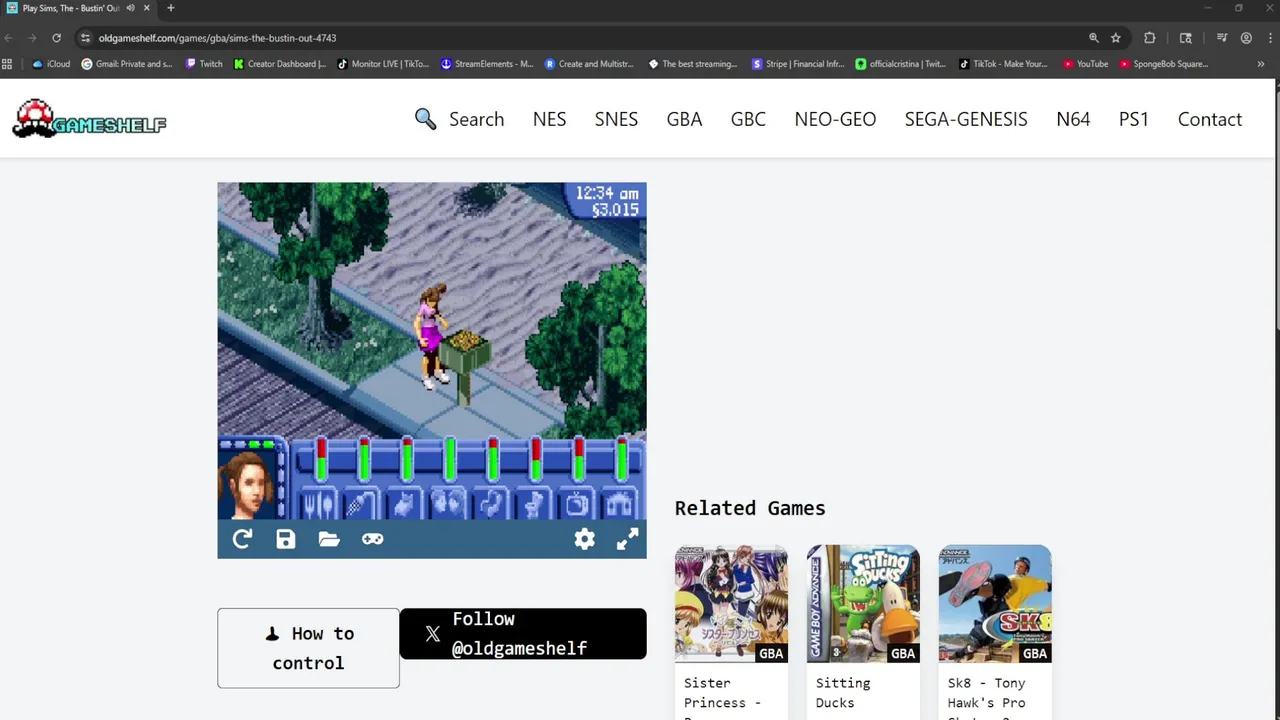Screen dimensions: 1280x720
Task: Open the bookmarks bar apps grid icon
Action: click(7, 64)
